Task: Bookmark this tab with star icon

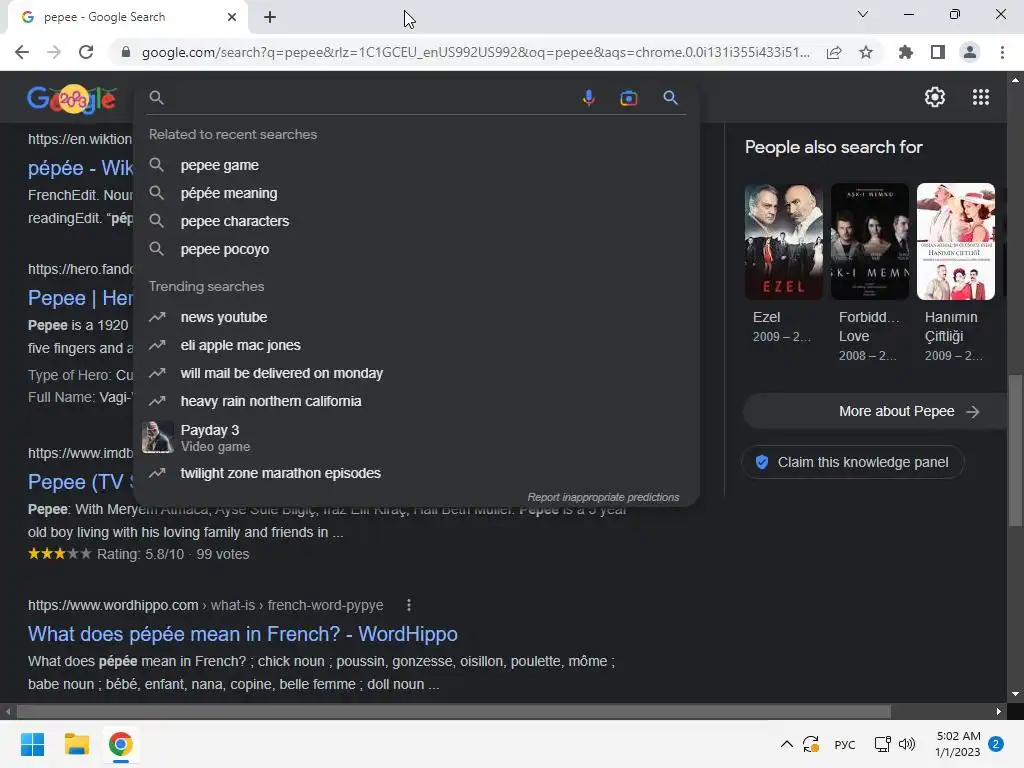Action: pyautogui.click(x=866, y=52)
